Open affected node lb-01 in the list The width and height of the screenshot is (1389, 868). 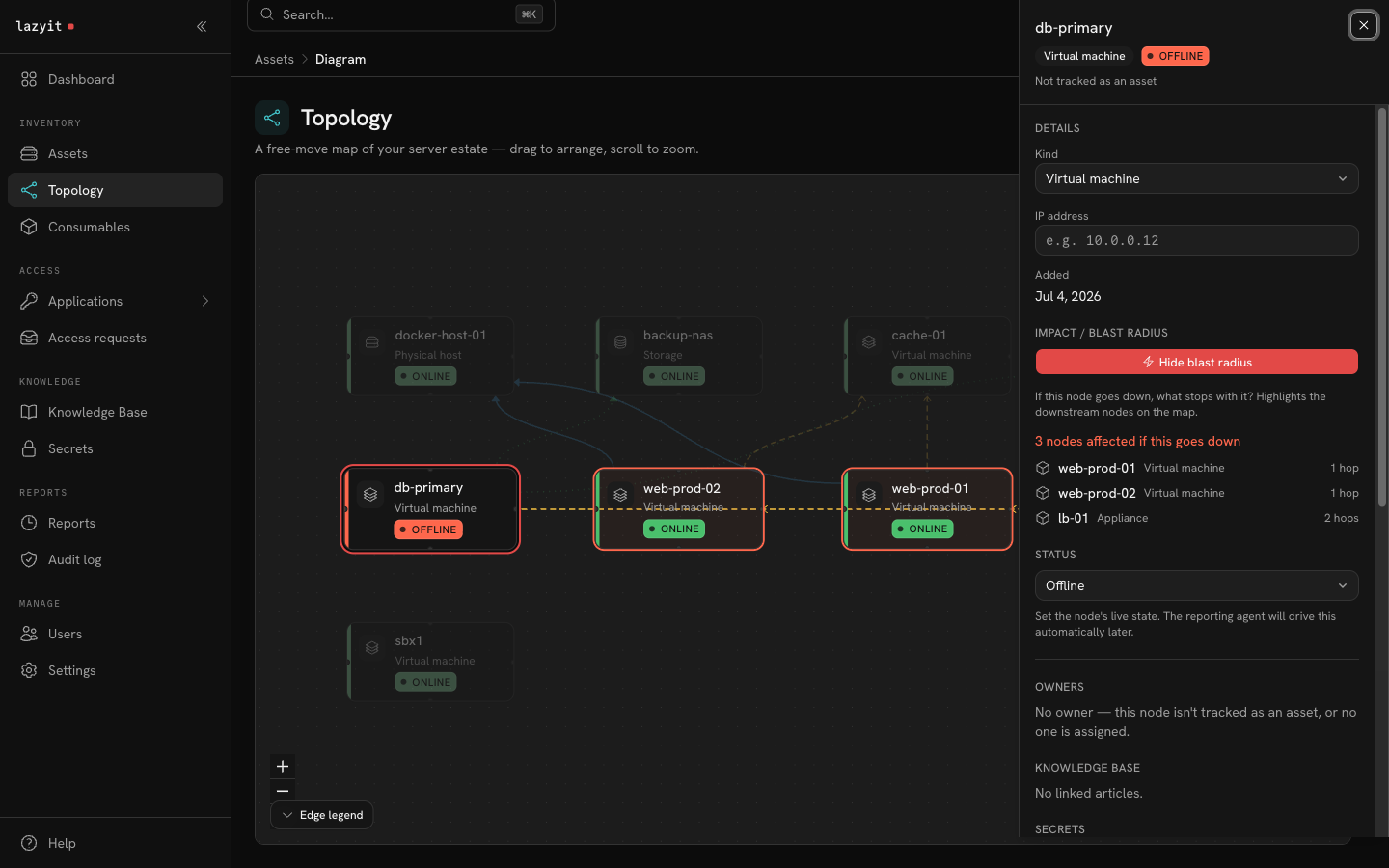coord(1197,518)
